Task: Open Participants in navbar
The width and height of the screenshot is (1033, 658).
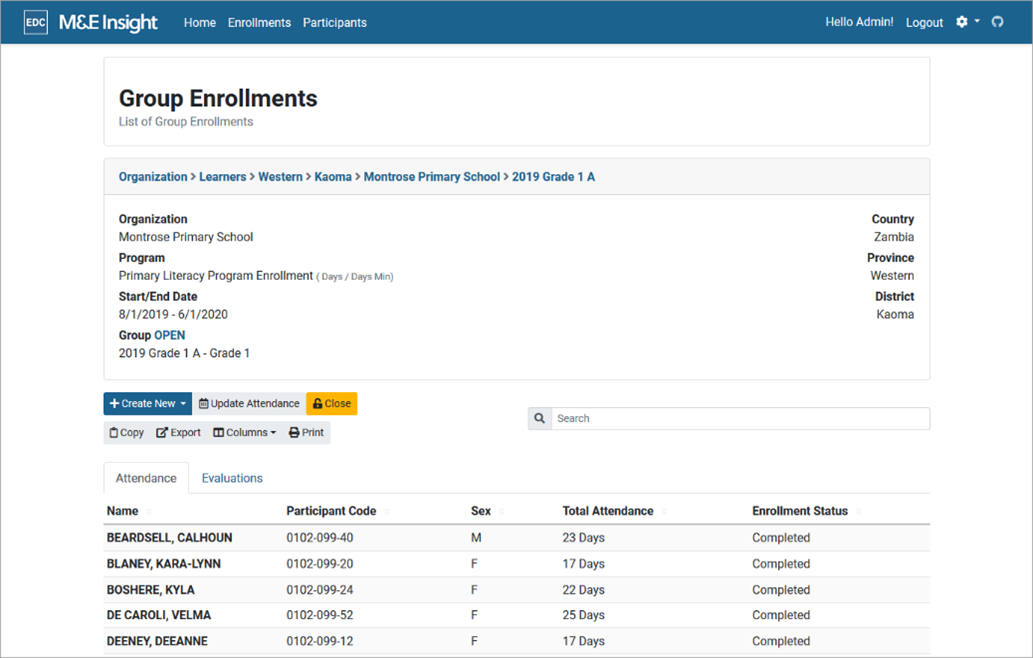Action: coord(335,22)
